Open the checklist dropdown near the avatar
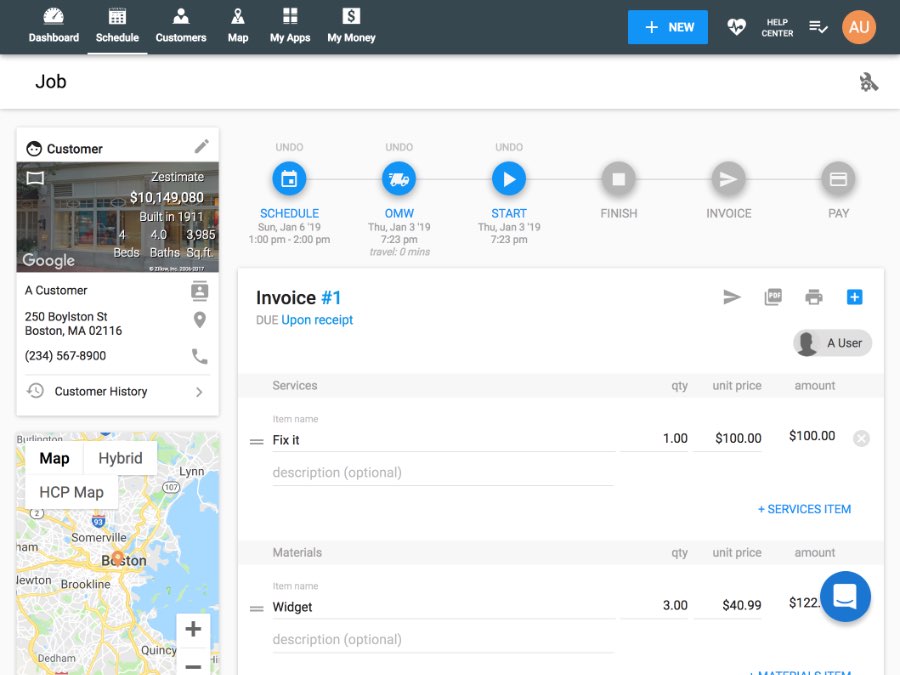900x675 pixels. point(819,28)
